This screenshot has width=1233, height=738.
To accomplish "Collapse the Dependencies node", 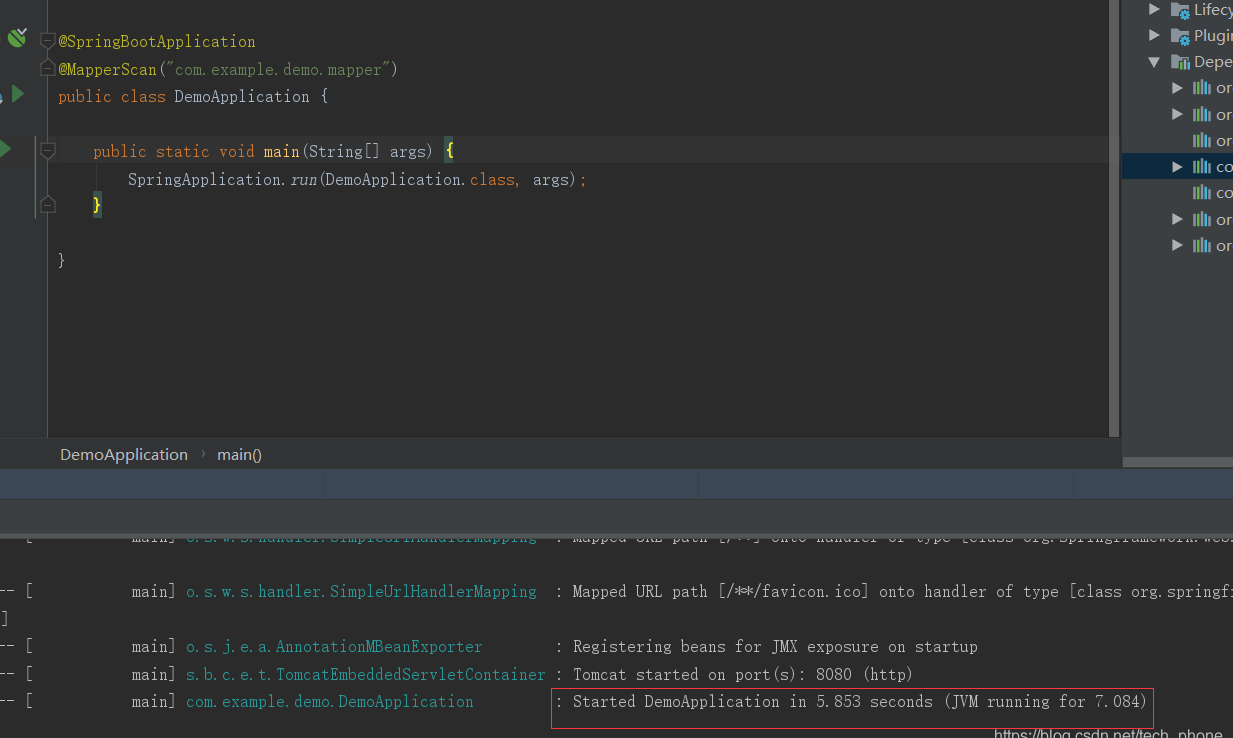I will coord(1155,62).
